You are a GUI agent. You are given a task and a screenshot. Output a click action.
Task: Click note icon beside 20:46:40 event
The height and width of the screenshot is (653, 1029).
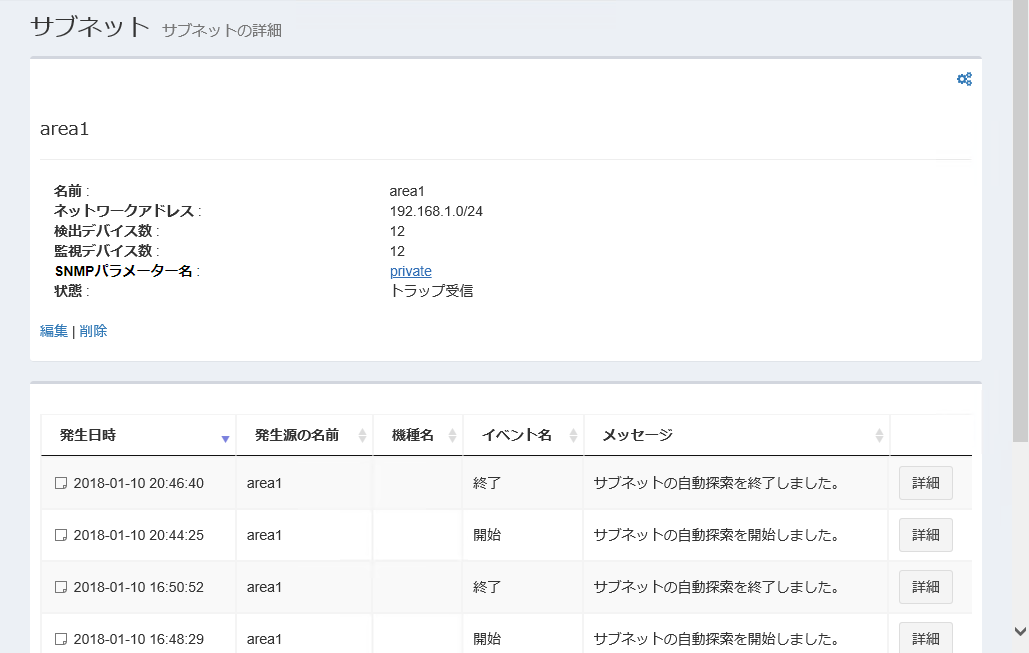61,483
